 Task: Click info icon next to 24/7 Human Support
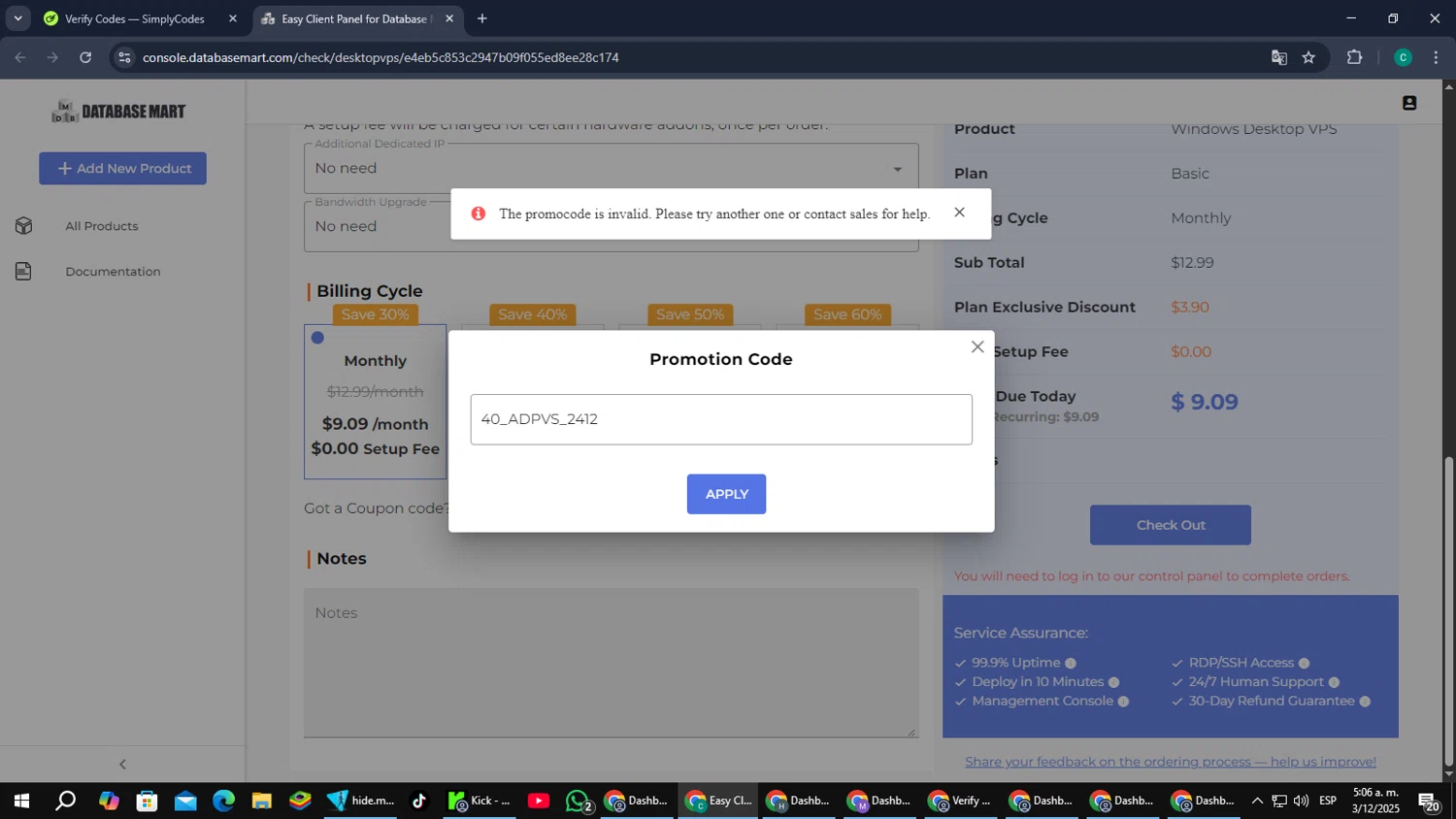pos(1334,682)
